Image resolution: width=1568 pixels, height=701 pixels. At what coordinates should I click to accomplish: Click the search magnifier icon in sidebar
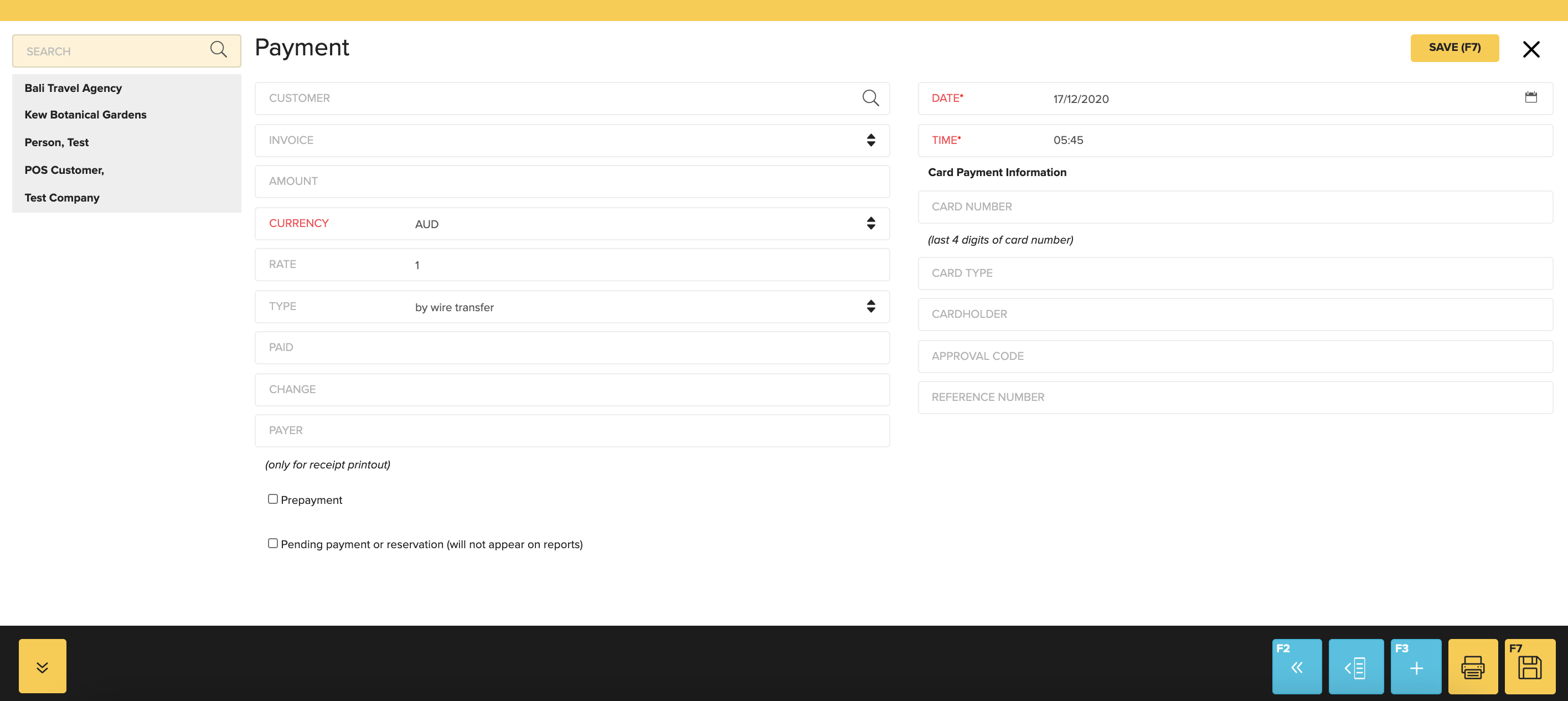219,50
